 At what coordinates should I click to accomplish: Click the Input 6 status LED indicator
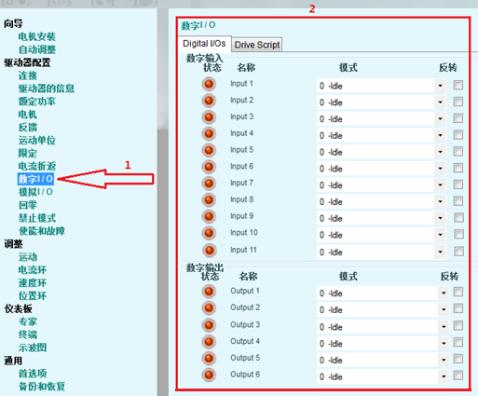[x=209, y=167]
